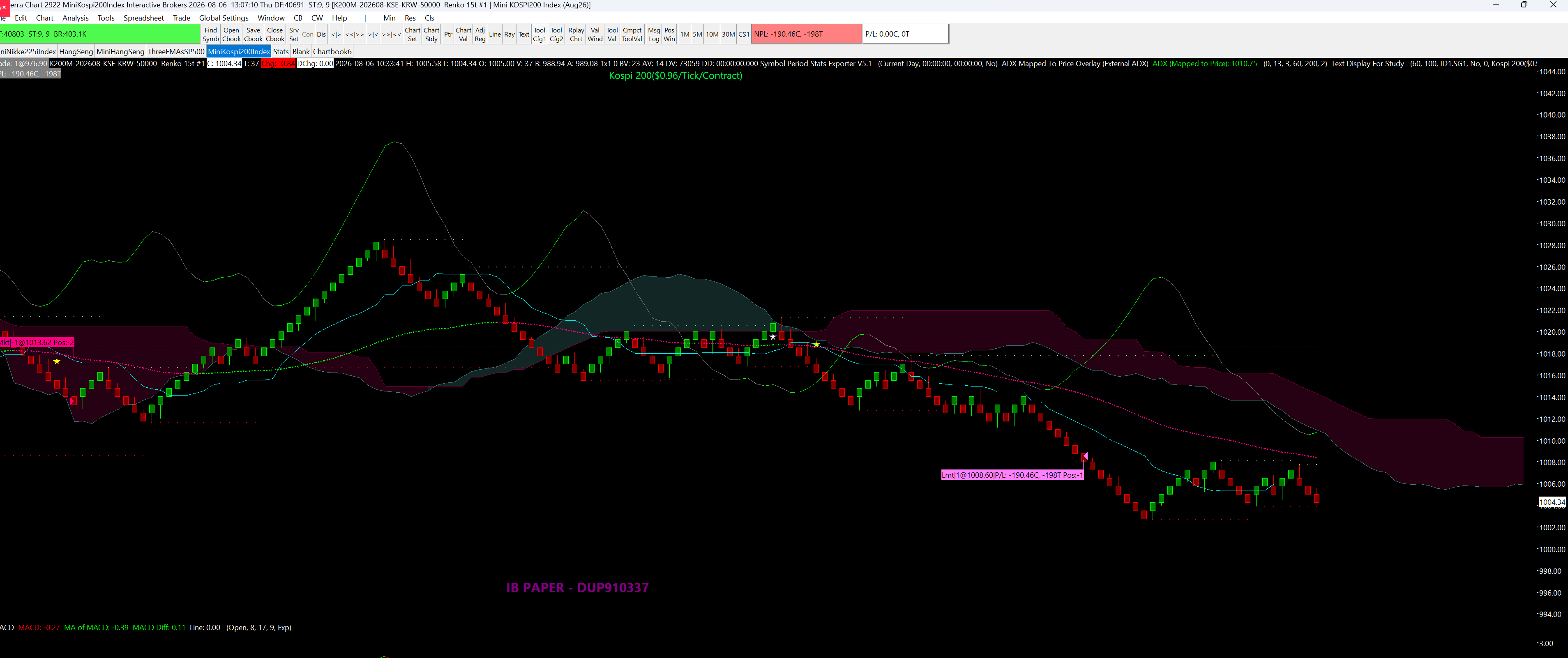
Task: Open Chart Stdy studies dialog
Action: click(x=431, y=34)
